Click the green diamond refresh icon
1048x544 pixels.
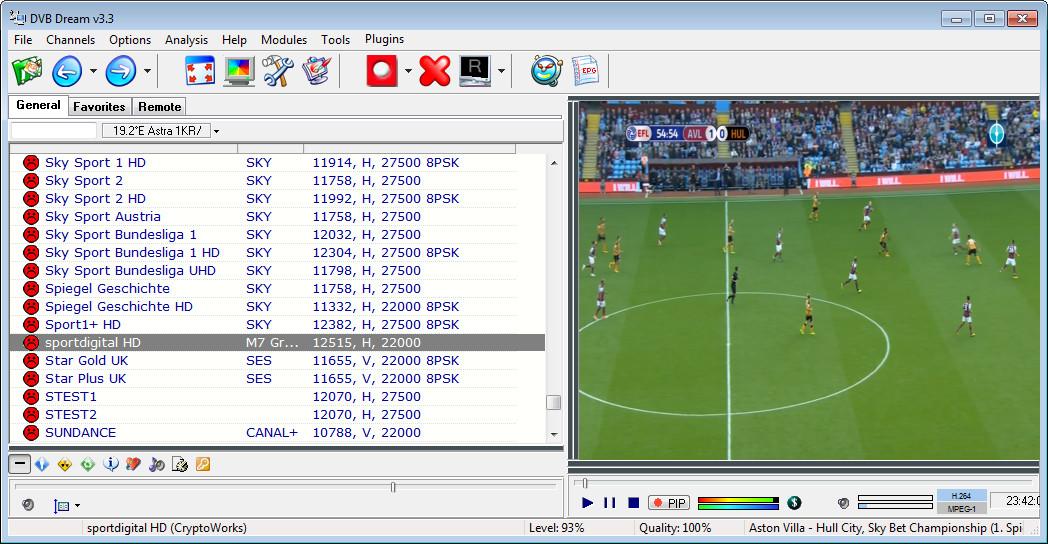[x=88, y=464]
